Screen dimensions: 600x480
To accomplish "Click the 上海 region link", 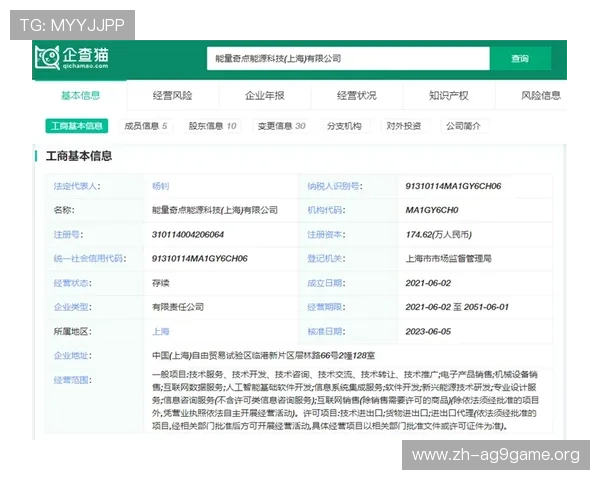I will pyautogui.click(x=161, y=331).
